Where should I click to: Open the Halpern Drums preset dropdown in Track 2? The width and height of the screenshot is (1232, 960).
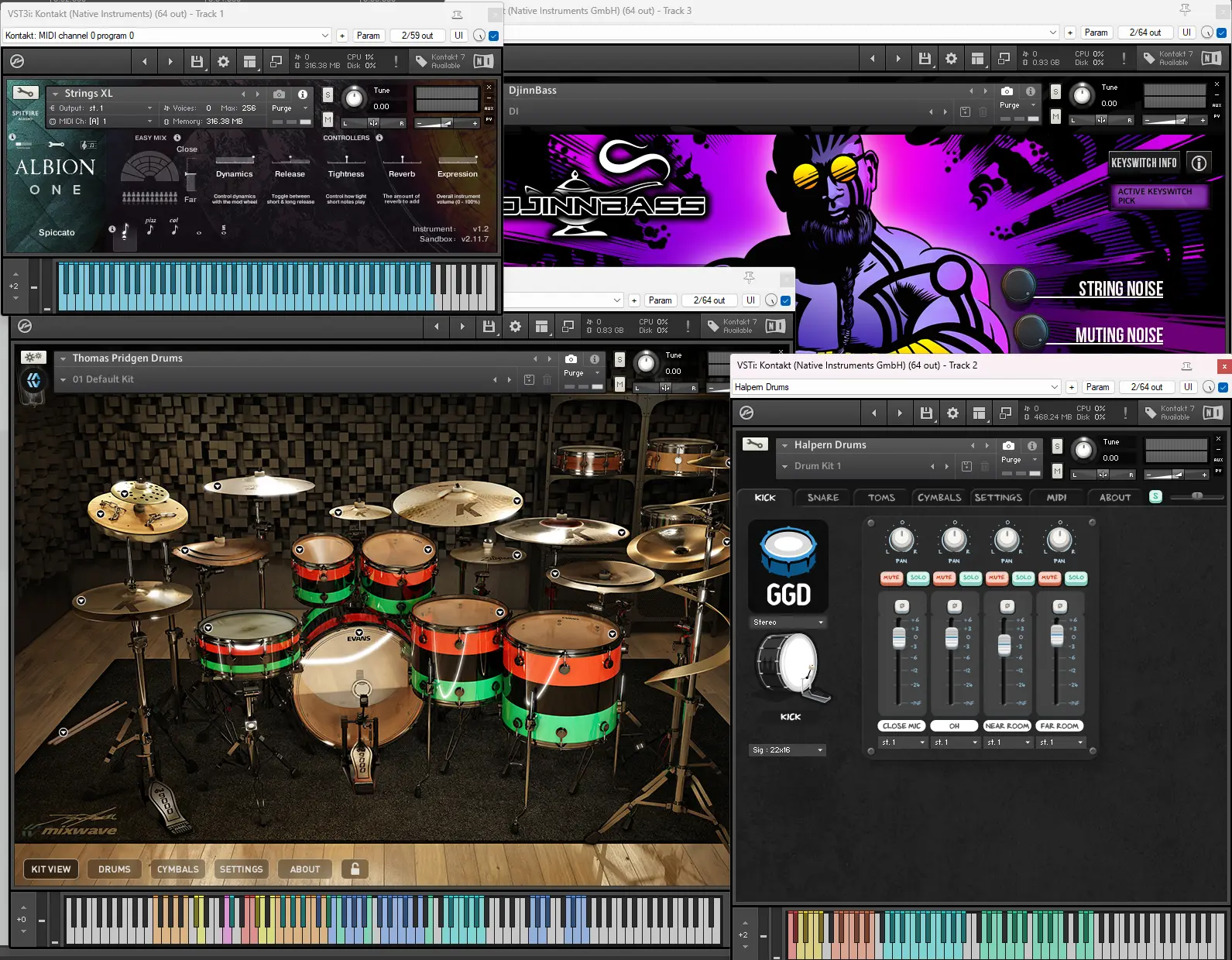pyautogui.click(x=897, y=387)
